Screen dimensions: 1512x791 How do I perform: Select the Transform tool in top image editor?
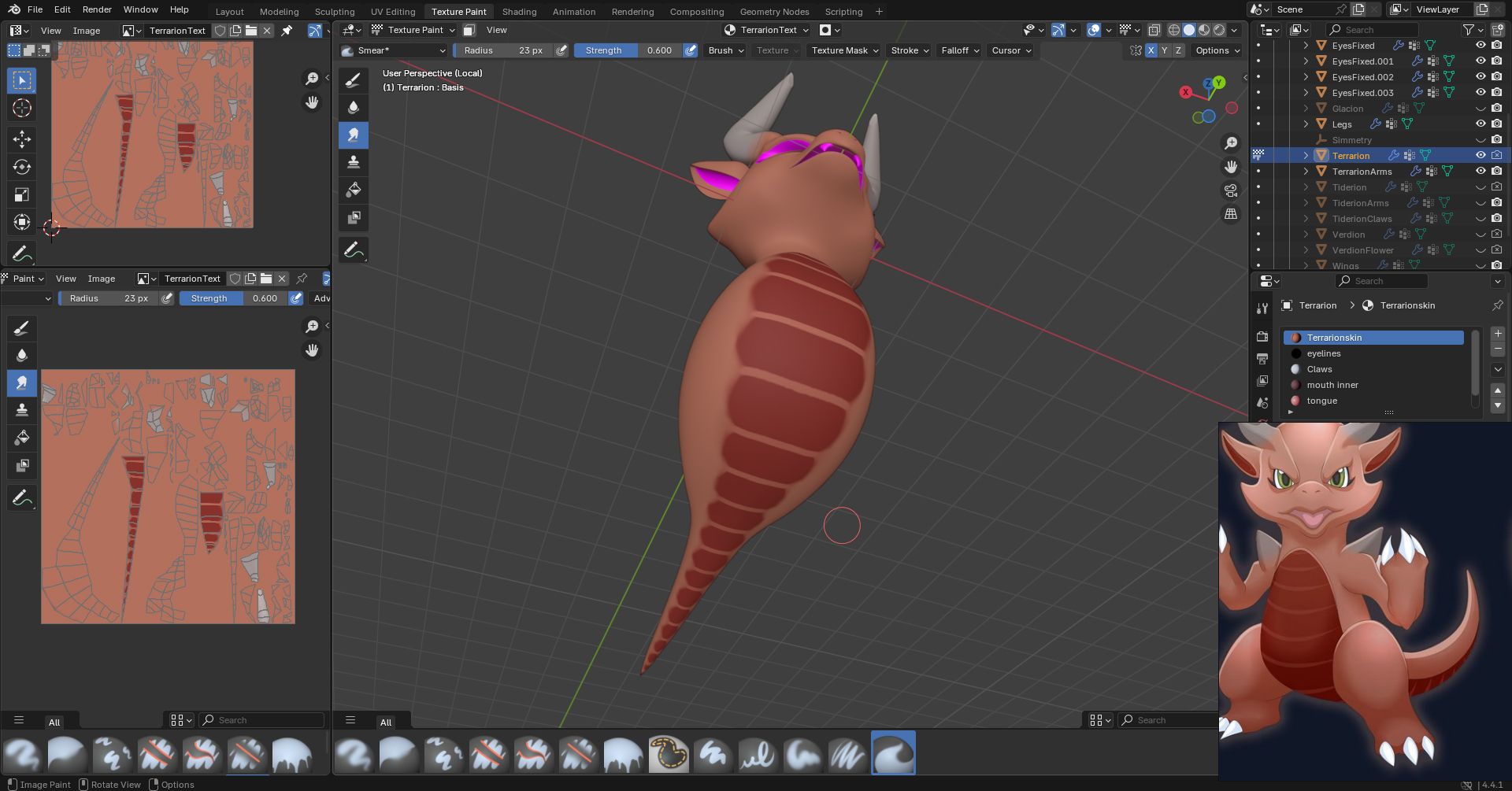[x=22, y=222]
